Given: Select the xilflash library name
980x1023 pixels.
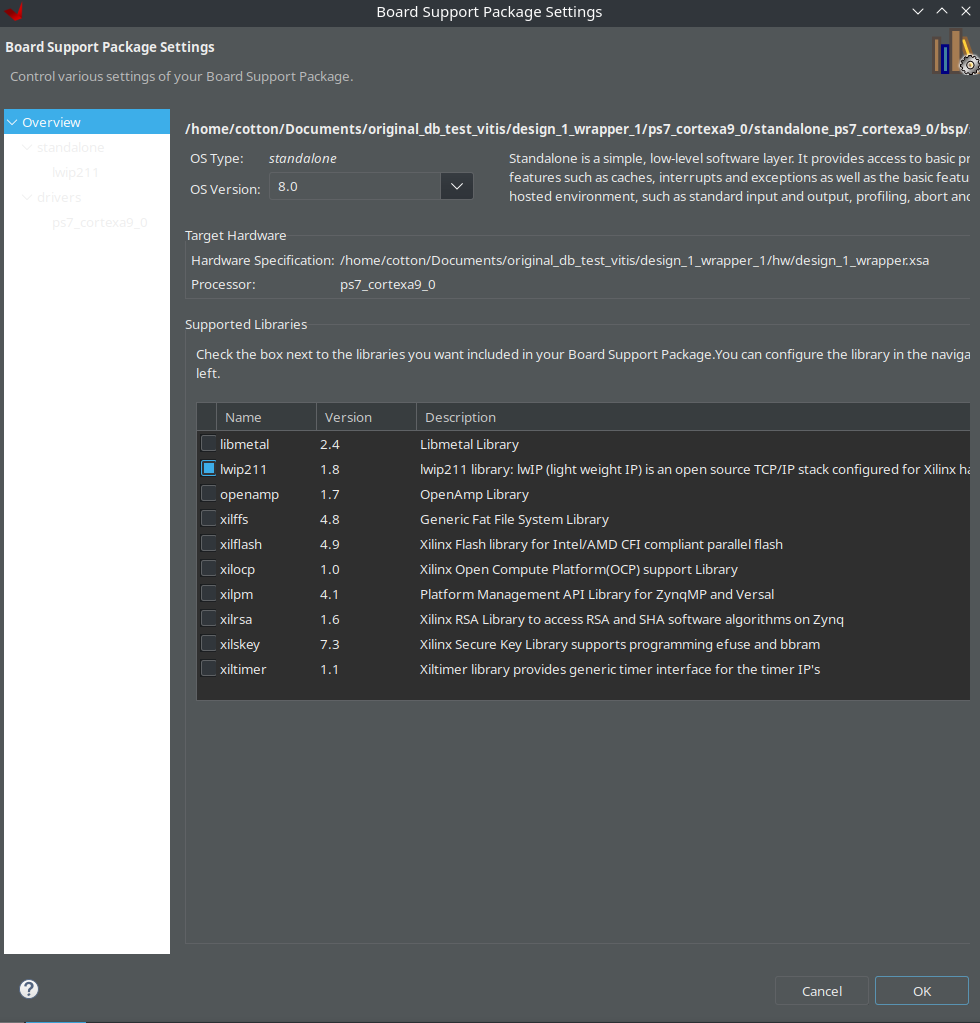Looking at the screenshot, I should point(241,544).
